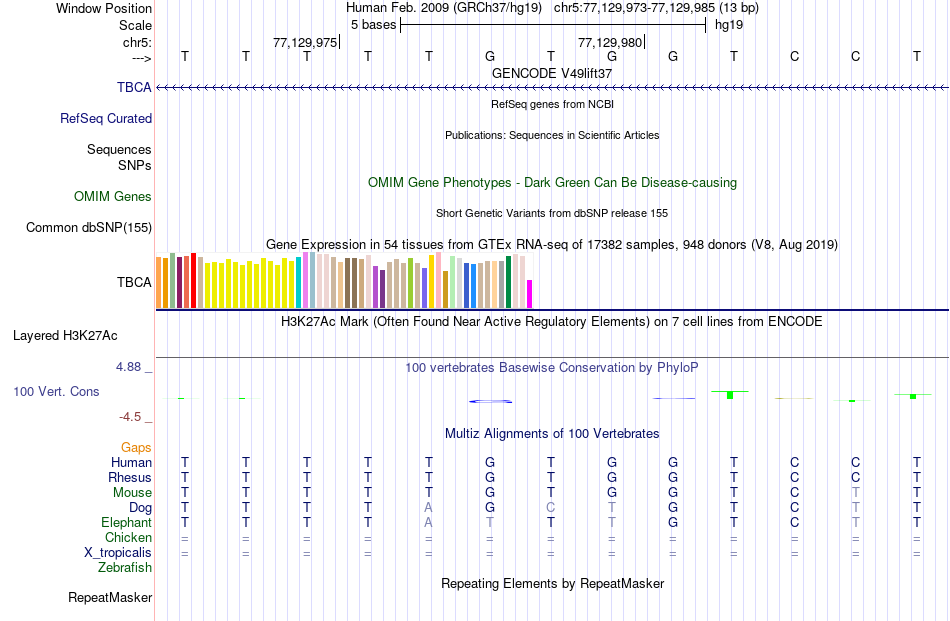Image resolution: width=950 pixels, height=621 pixels.
Task: Select the RepeatMasker track label
Action: 110,597
